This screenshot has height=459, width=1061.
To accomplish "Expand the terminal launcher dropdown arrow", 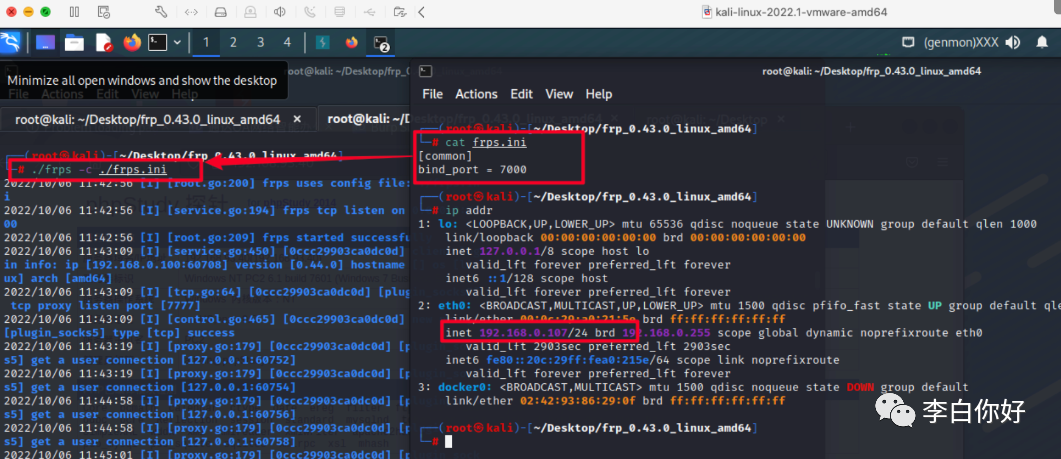I will point(177,43).
